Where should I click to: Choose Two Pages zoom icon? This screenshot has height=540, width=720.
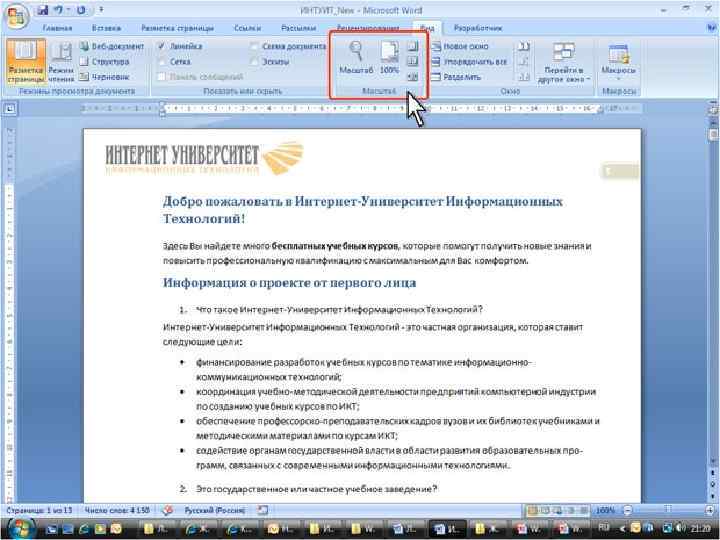(413, 62)
